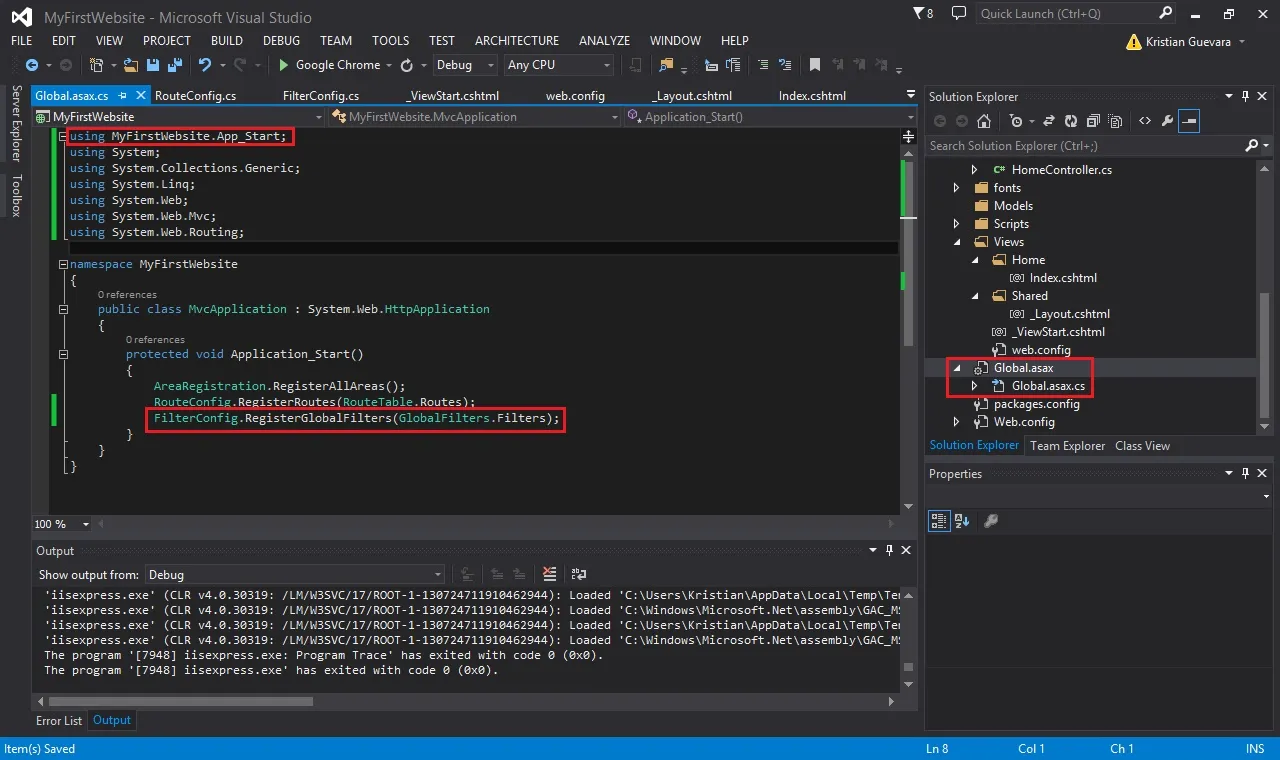This screenshot has width=1280, height=760.
Task: Click the Refresh icon in Solution Explorer
Action: point(1071,121)
